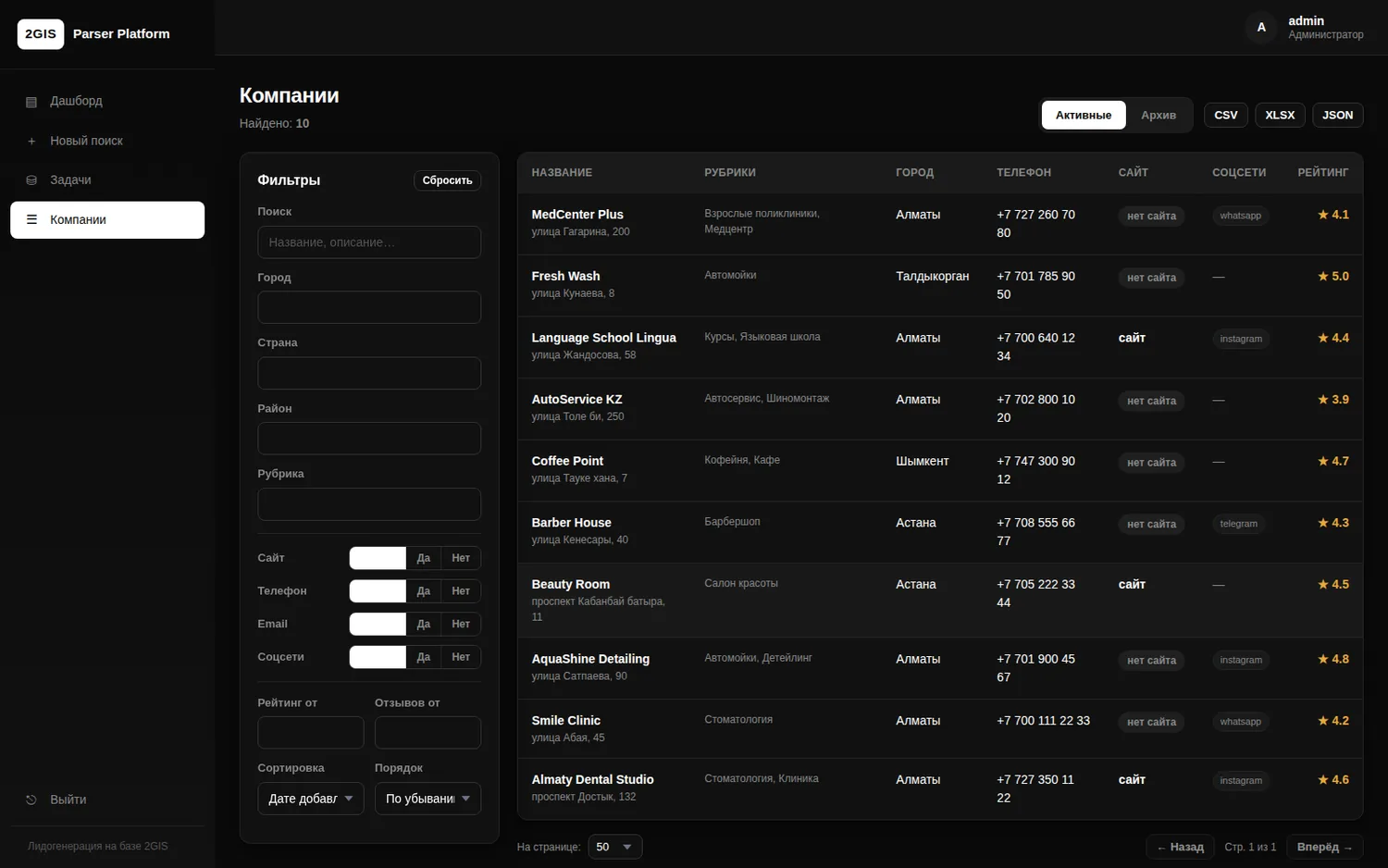The width and height of the screenshot is (1388, 868).
Task: Click the Стоматология, Клиника rubric text
Action: (762, 779)
